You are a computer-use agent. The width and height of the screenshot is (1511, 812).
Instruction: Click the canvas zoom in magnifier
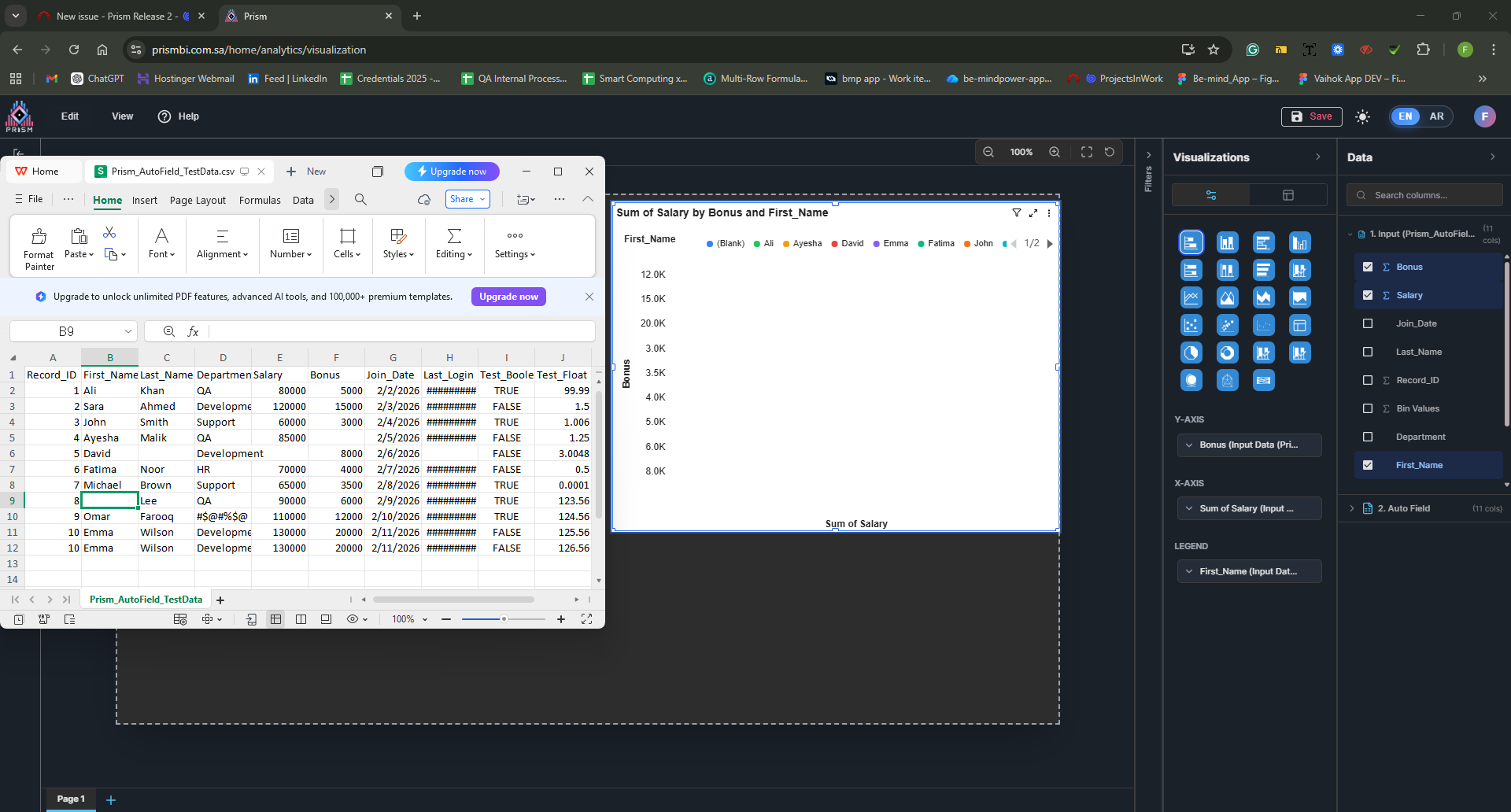click(1055, 152)
